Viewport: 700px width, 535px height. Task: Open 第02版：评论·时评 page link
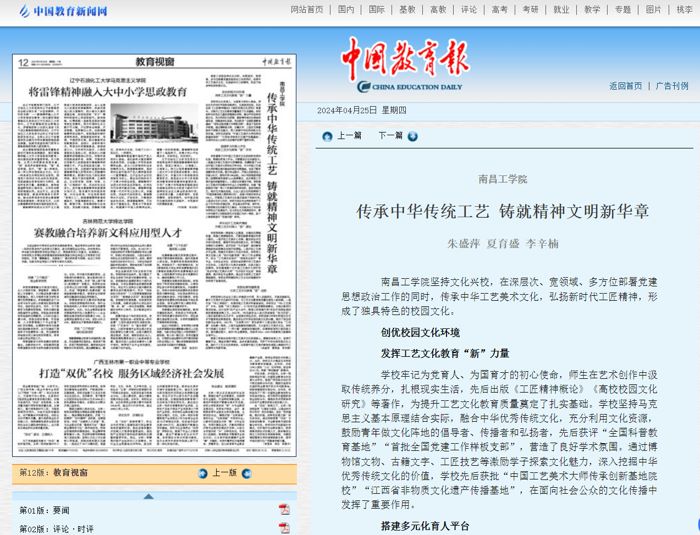pos(56,529)
